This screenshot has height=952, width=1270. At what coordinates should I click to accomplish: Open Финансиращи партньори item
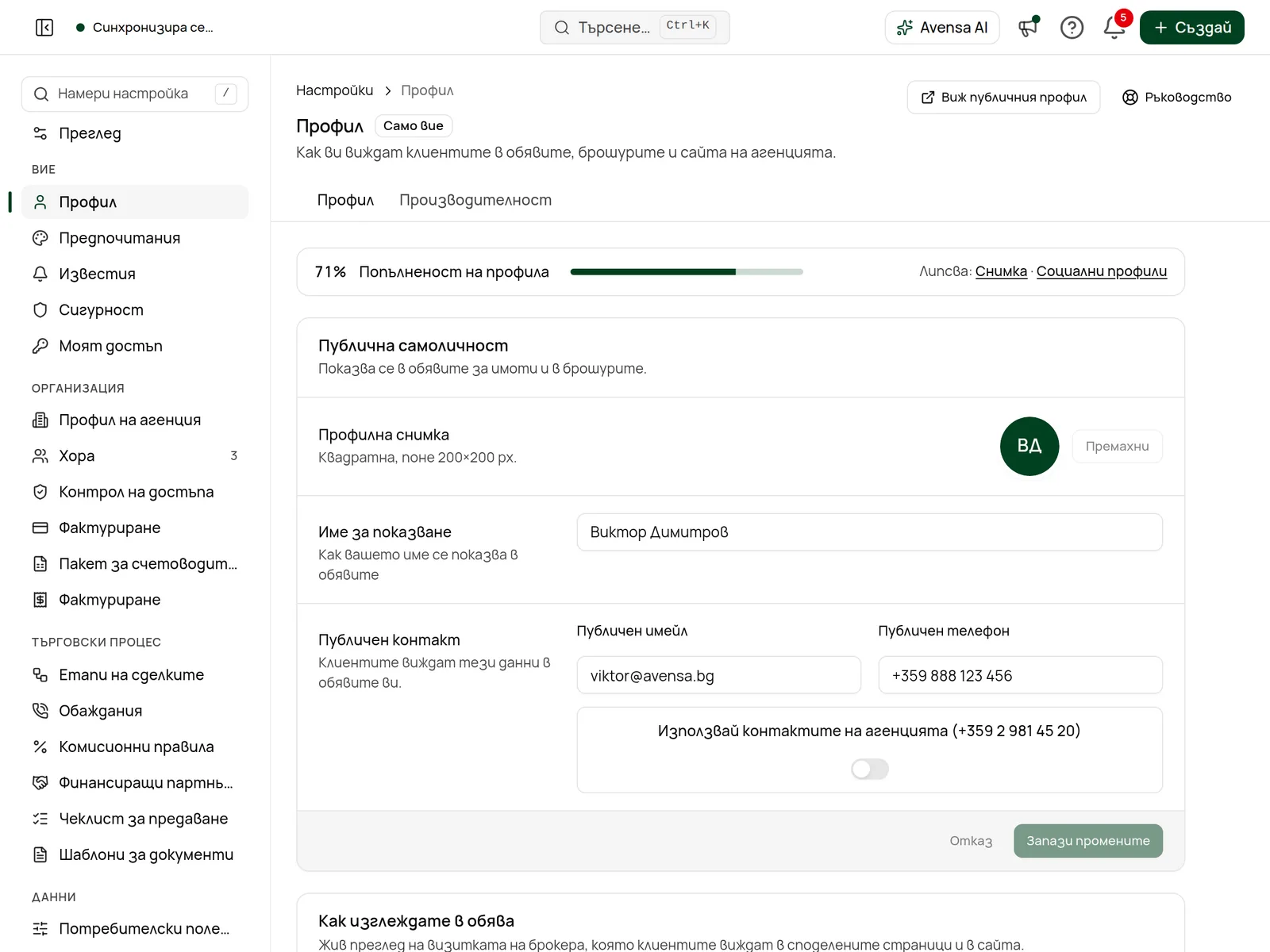135,783
